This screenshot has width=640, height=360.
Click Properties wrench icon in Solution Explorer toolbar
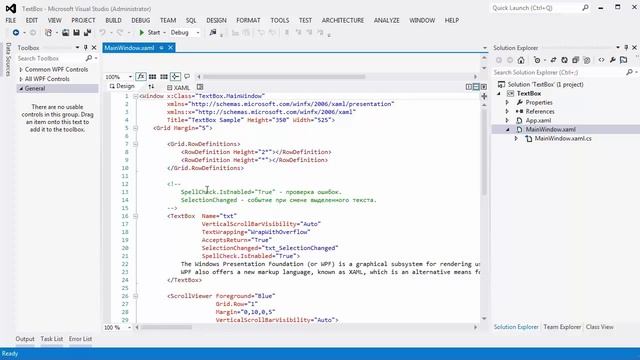613,60
